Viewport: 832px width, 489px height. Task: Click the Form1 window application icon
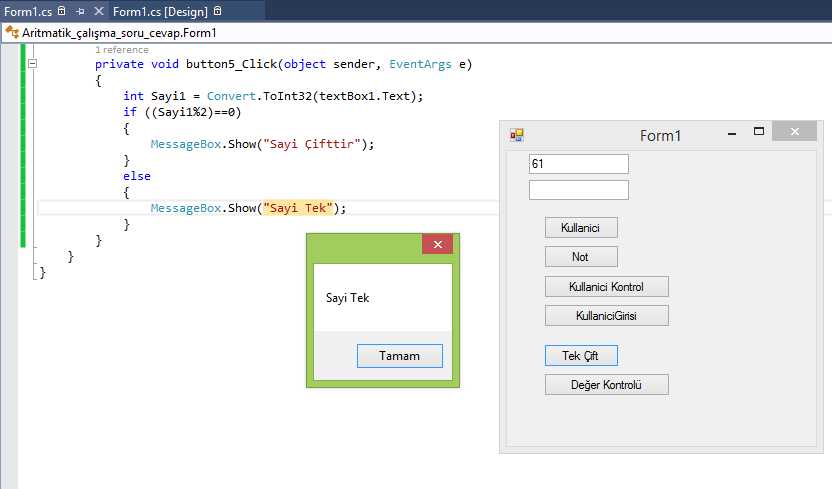(517, 135)
